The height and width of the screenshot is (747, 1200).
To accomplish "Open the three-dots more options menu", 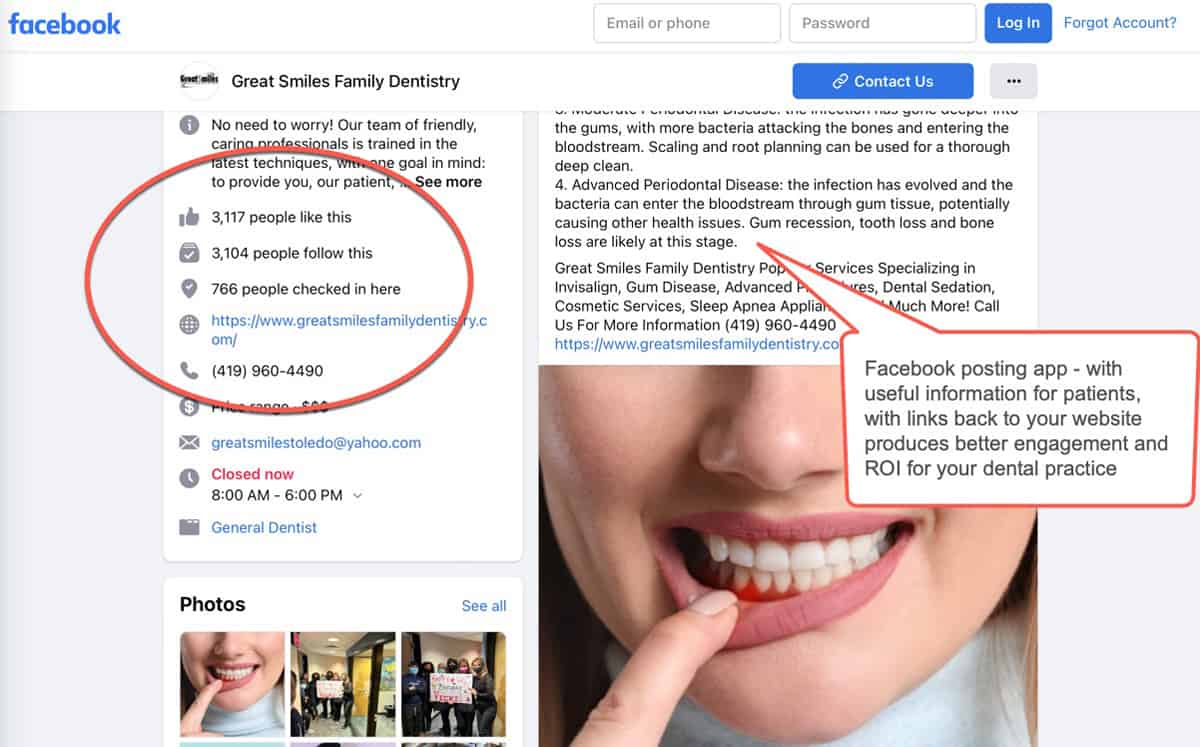I will pos(1014,81).
